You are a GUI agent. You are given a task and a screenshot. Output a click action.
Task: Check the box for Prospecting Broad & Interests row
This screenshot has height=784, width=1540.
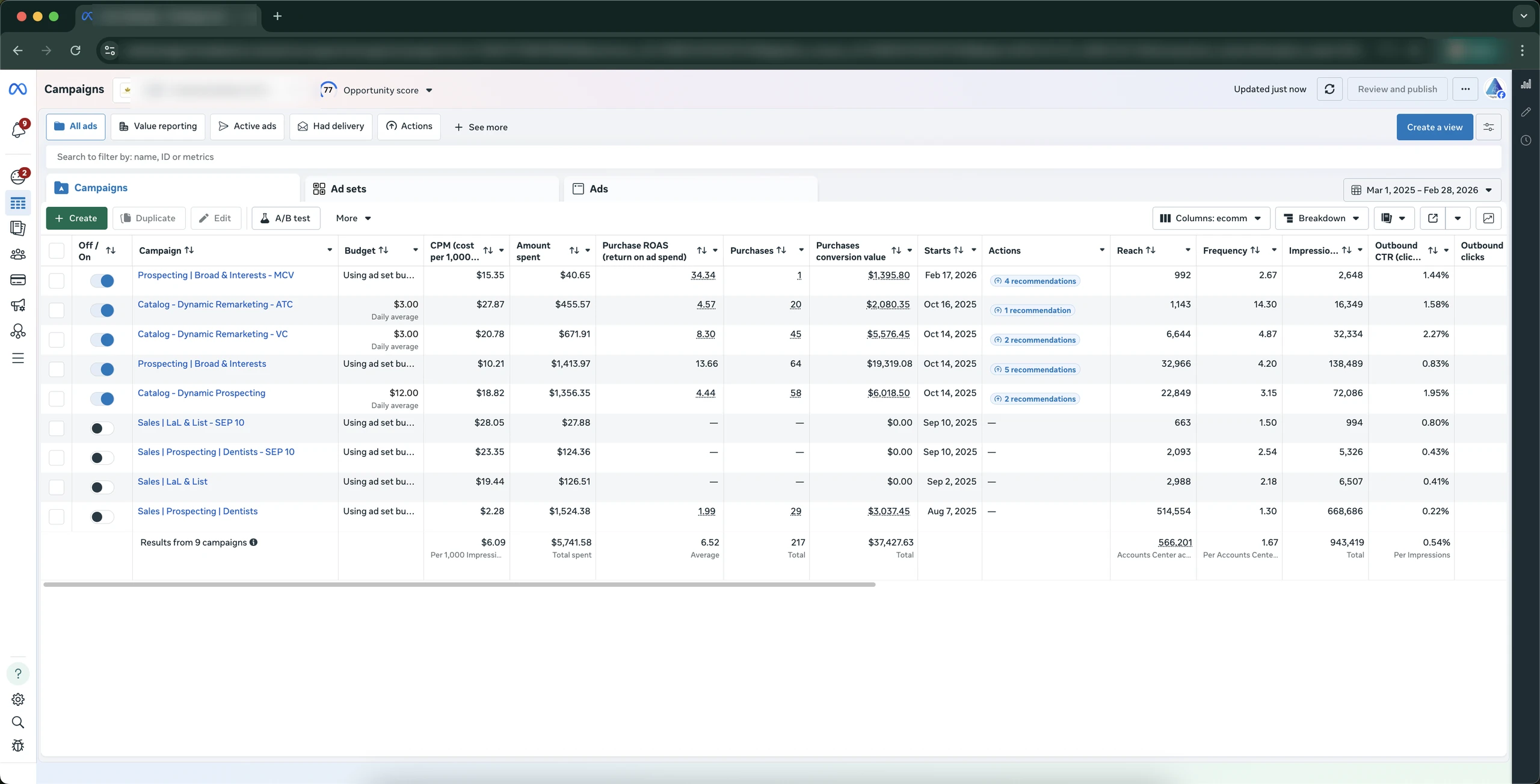pyautogui.click(x=57, y=369)
